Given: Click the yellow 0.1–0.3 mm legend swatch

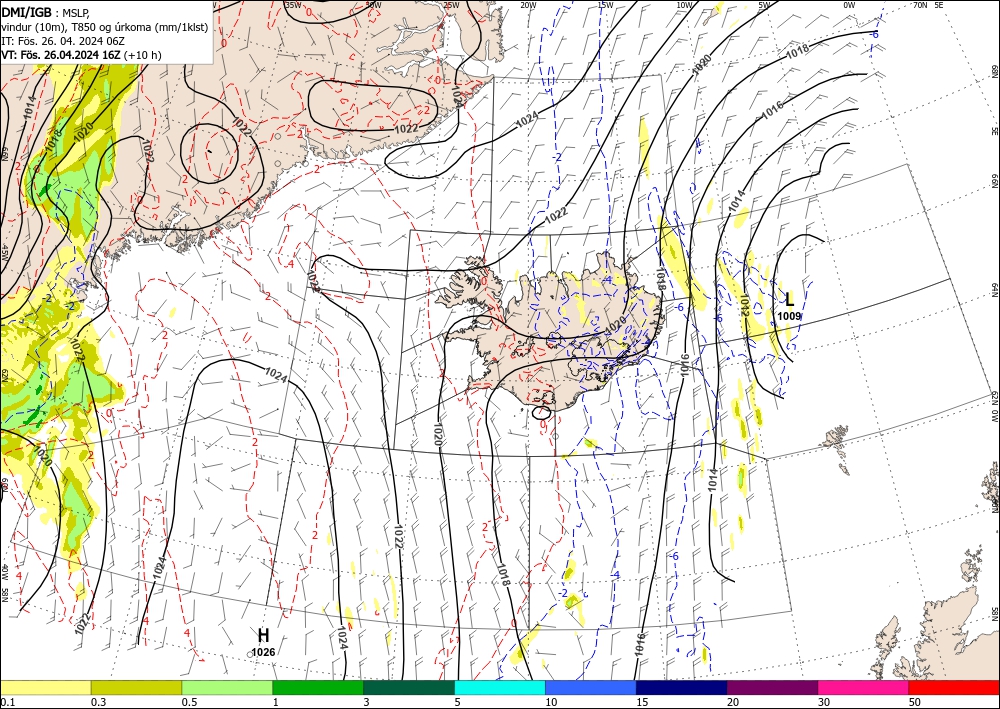Looking at the screenshot, I should [45, 687].
